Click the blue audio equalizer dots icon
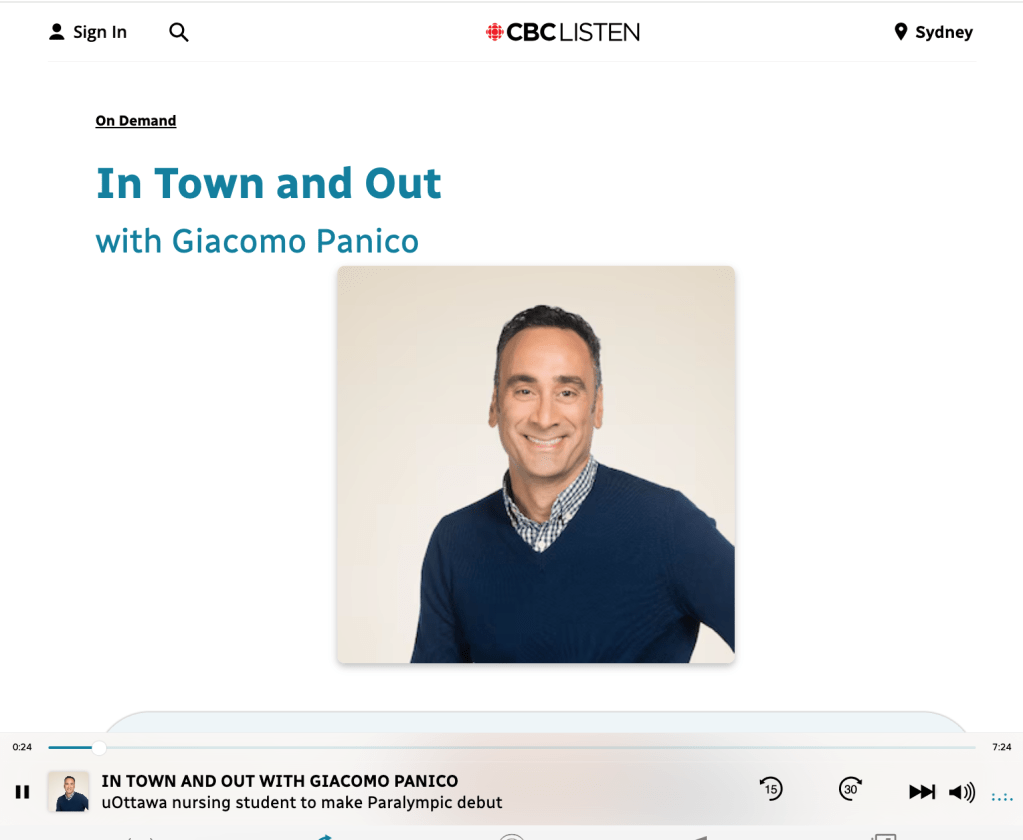1023x840 pixels. pyautogui.click(x=1002, y=797)
